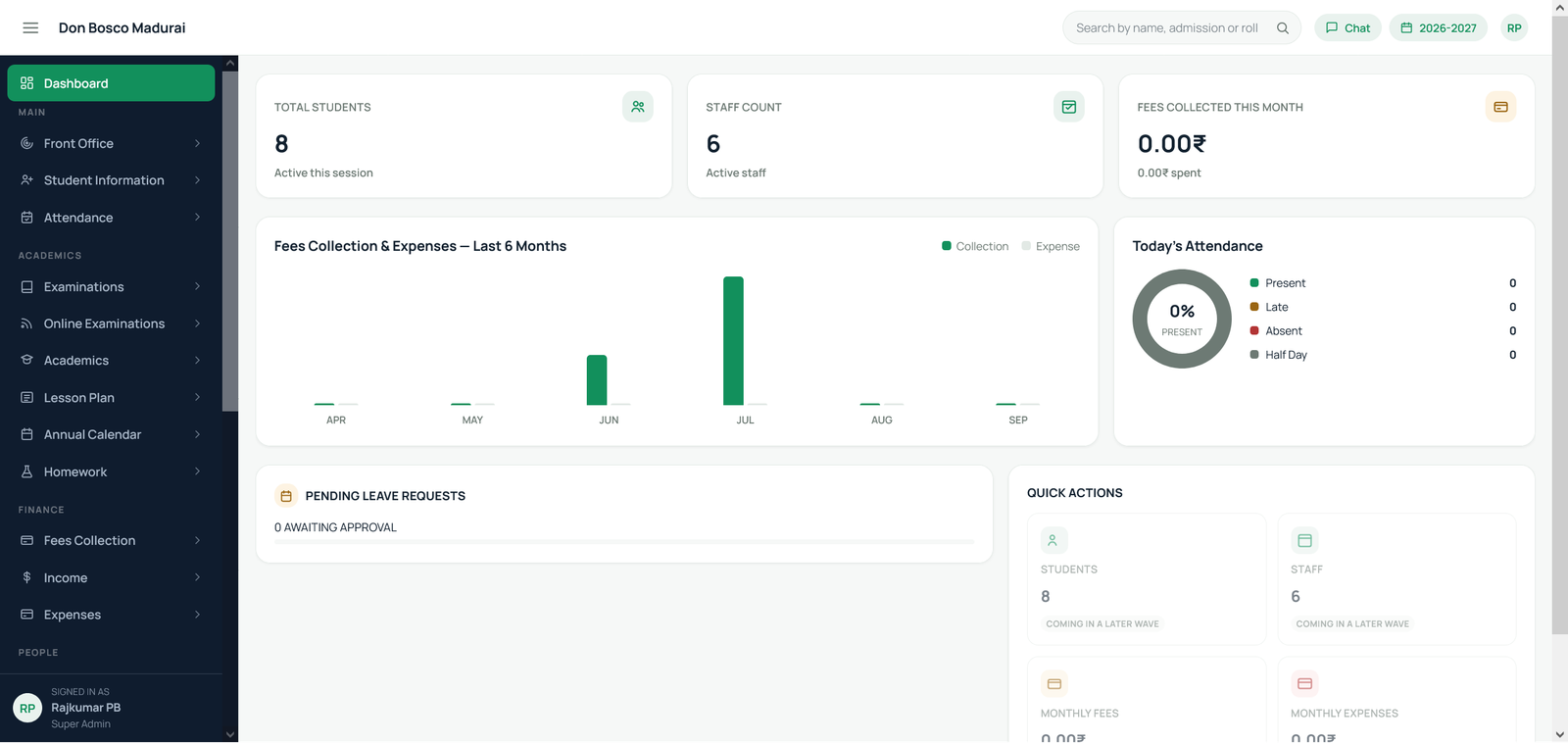Expand the Expenses chevron
Image resolution: width=1568 pixels, height=743 pixels.
pos(197,615)
